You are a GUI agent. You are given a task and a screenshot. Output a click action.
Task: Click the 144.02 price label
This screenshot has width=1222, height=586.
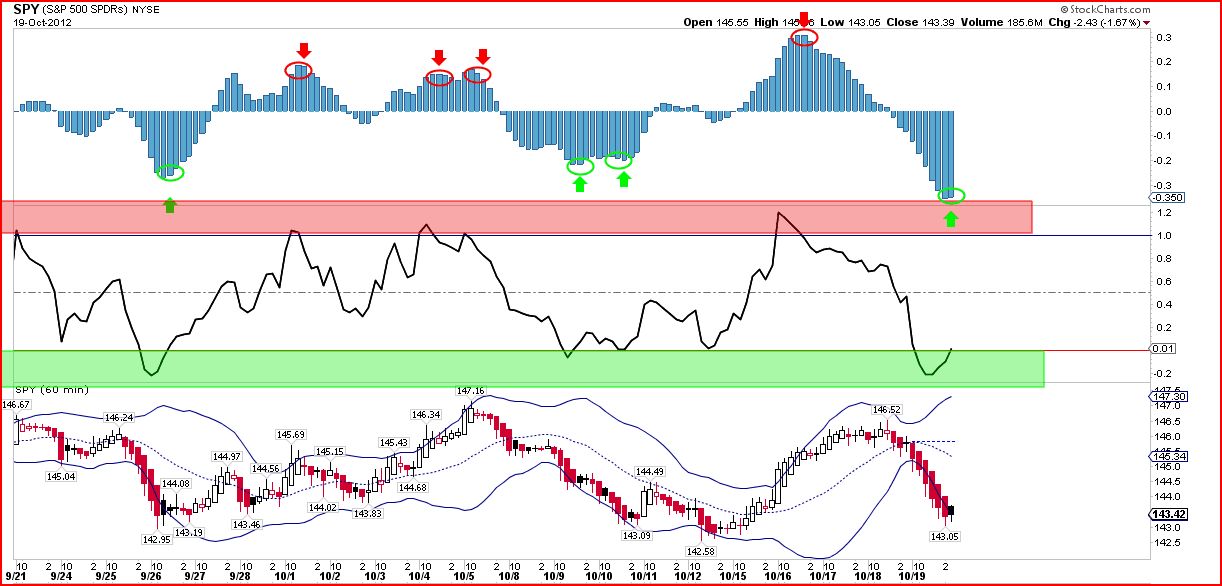tap(323, 508)
